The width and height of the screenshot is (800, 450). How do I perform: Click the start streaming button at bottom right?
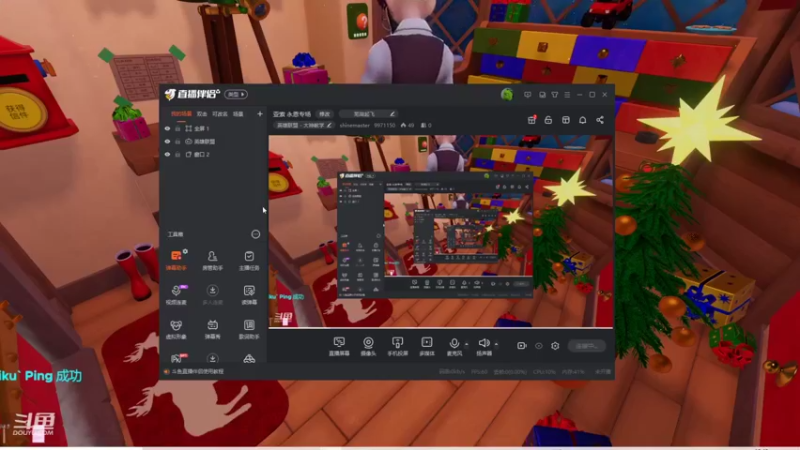tap(587, 346)
